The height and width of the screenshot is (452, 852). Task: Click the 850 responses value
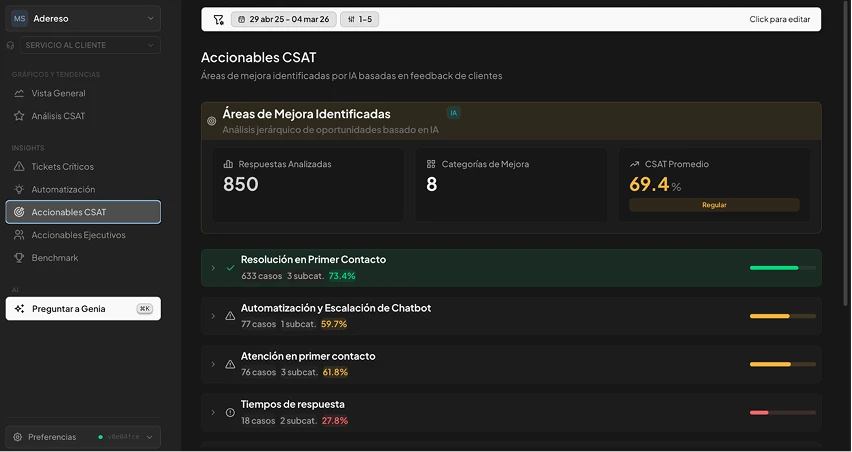click(x=241, y=184)
